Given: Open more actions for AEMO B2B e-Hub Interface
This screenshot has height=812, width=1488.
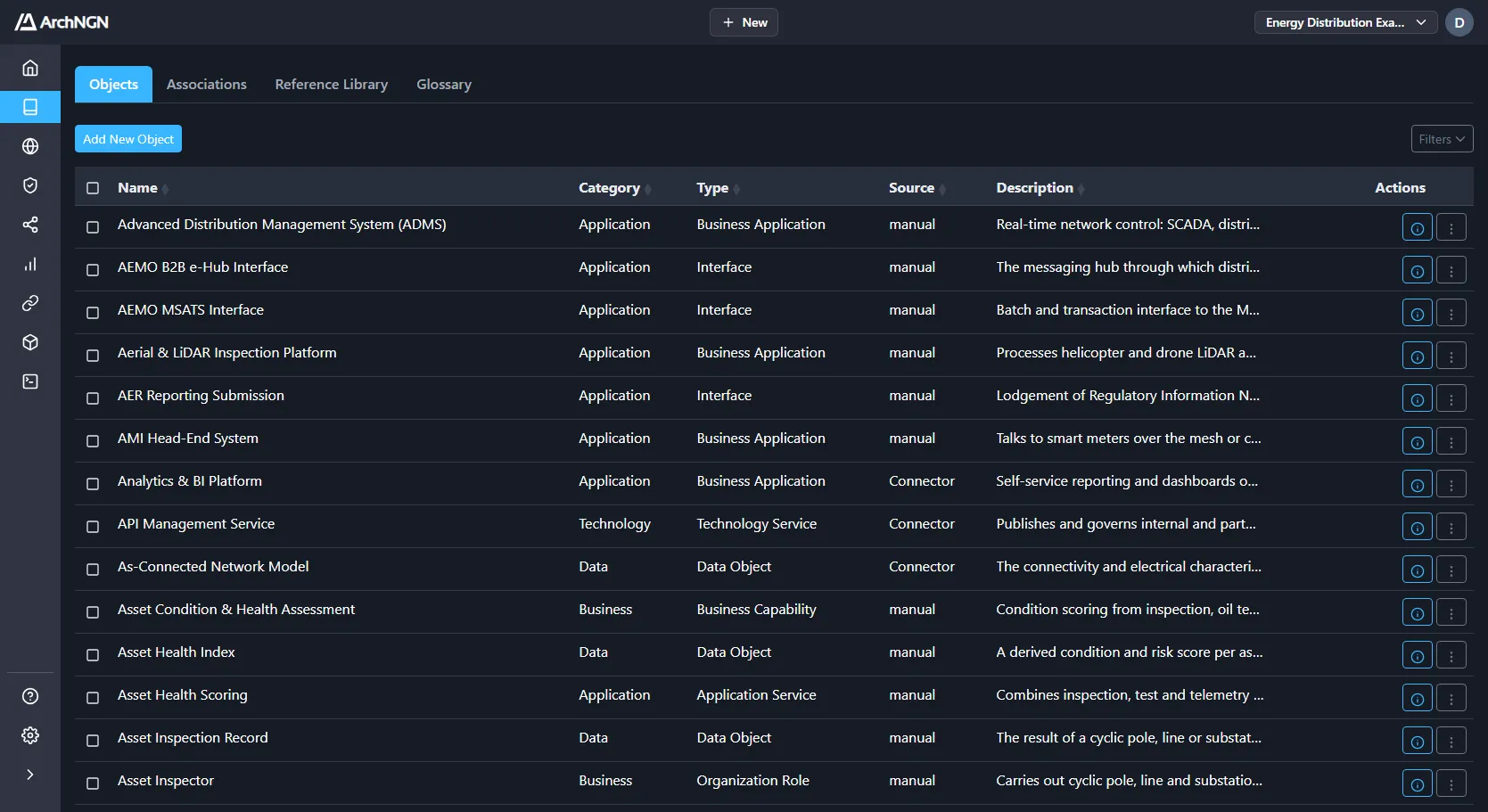Looking at the screenshot, I should click(x=1451, y=271).
